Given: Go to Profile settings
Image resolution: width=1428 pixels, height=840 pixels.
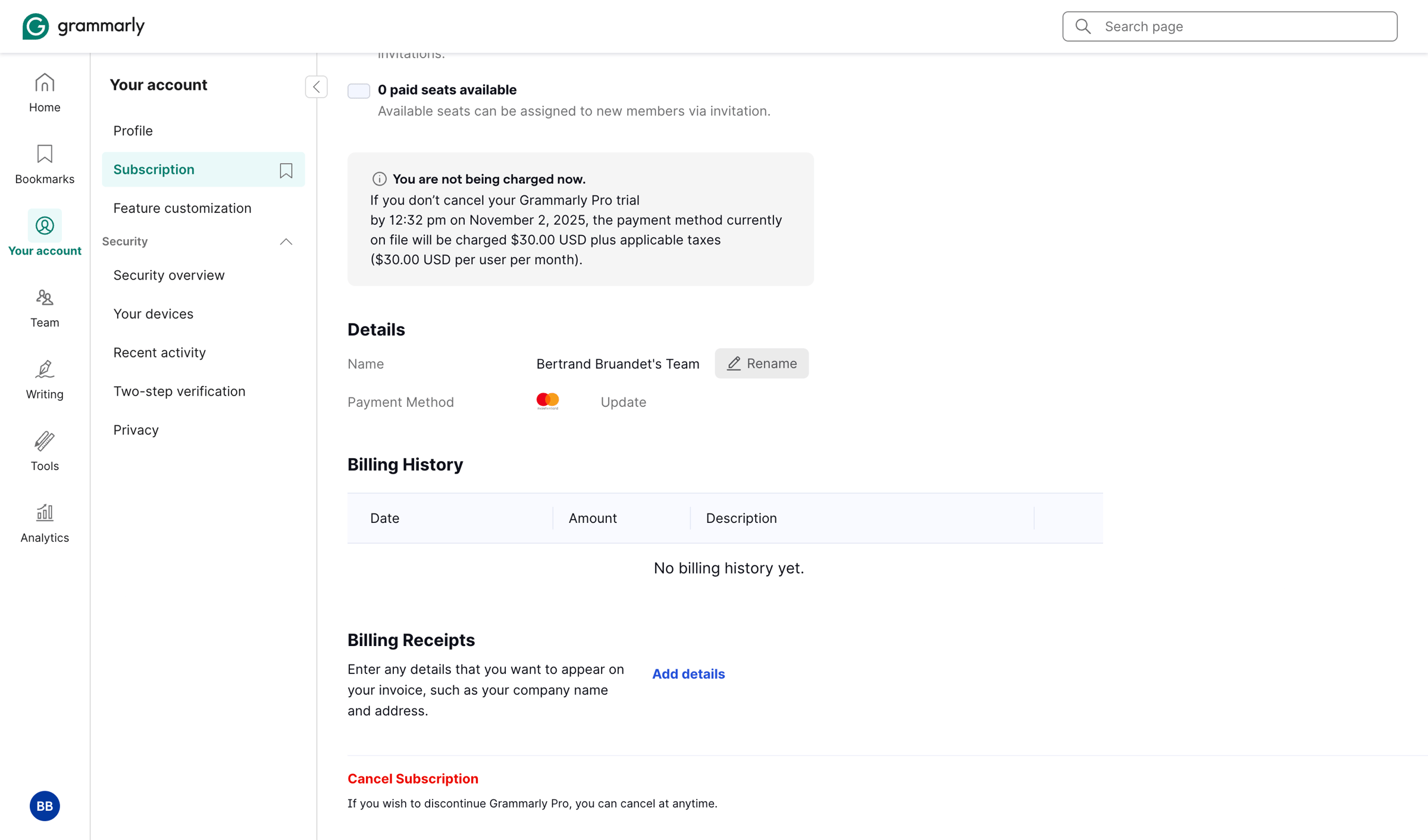Looking at the screenshot, I should 133,130.
